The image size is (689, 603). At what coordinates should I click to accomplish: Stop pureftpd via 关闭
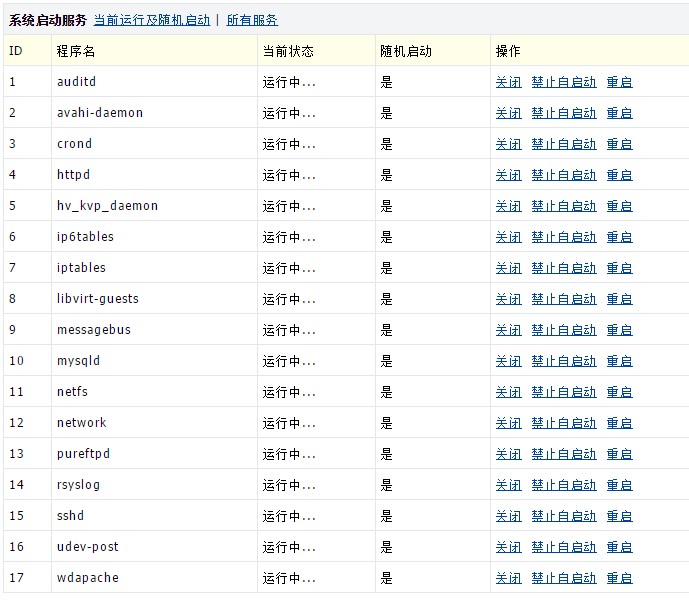(508, 454)
